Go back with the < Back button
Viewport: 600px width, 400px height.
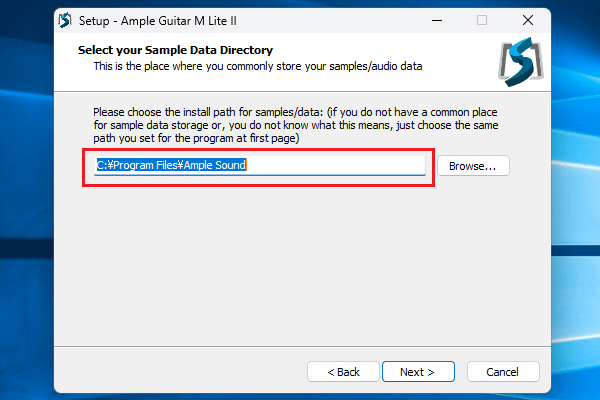click(x=343, y=372)
